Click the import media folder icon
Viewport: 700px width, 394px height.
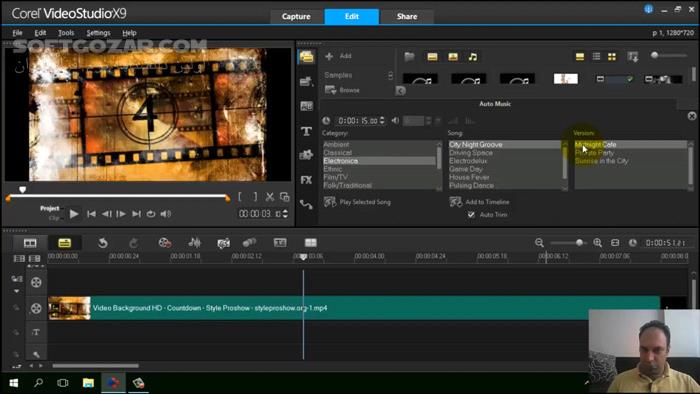coord(409,57)
